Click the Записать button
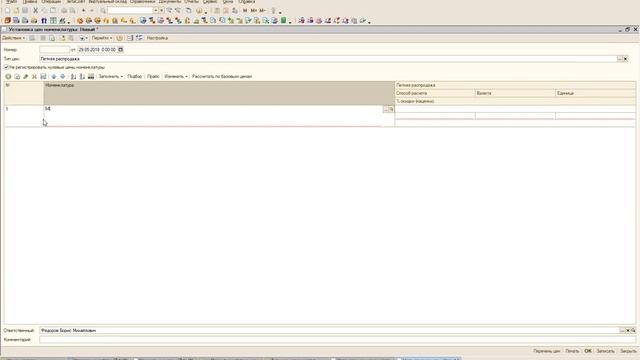 point(605,351)
